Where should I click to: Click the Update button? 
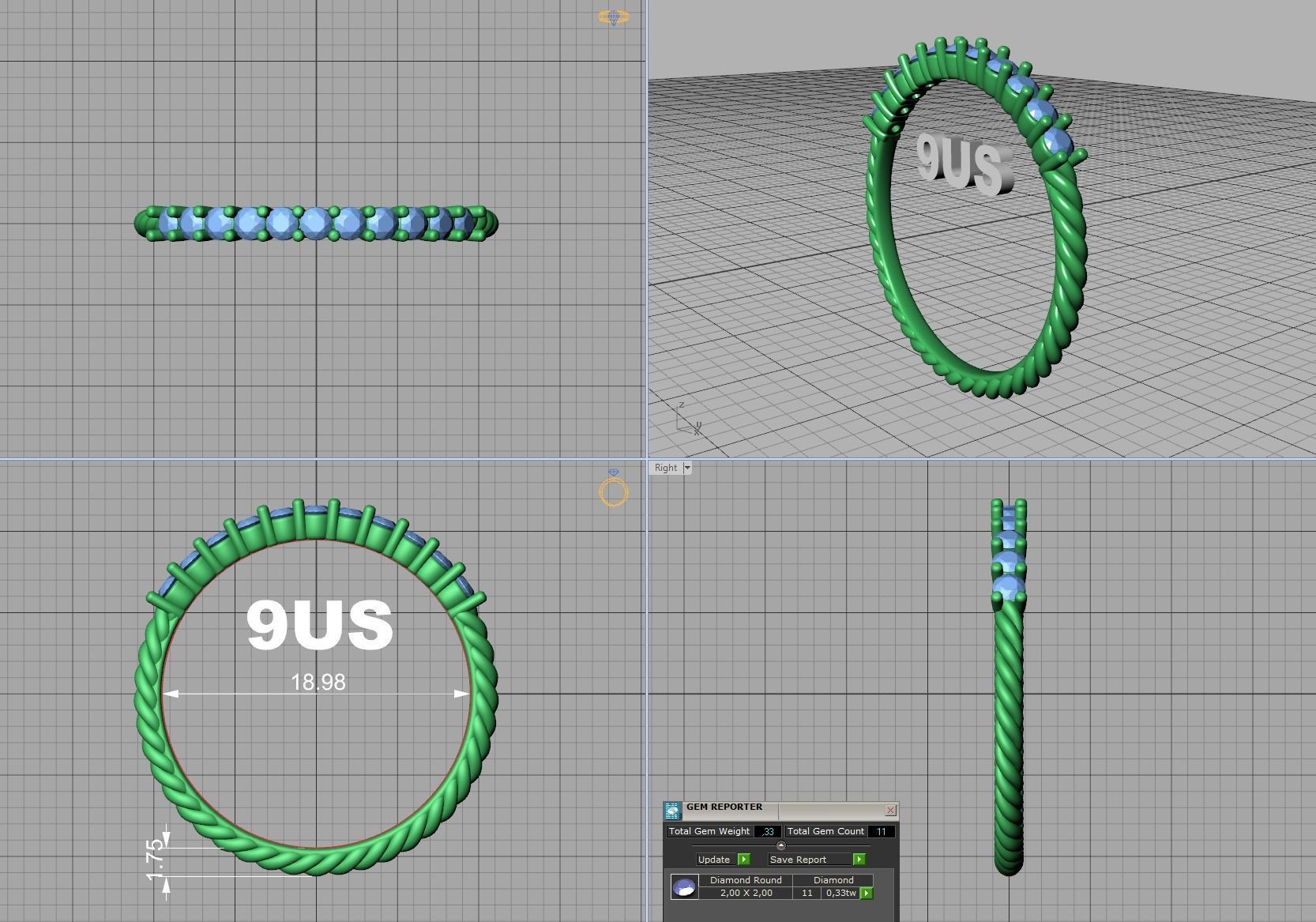point(714,859)
